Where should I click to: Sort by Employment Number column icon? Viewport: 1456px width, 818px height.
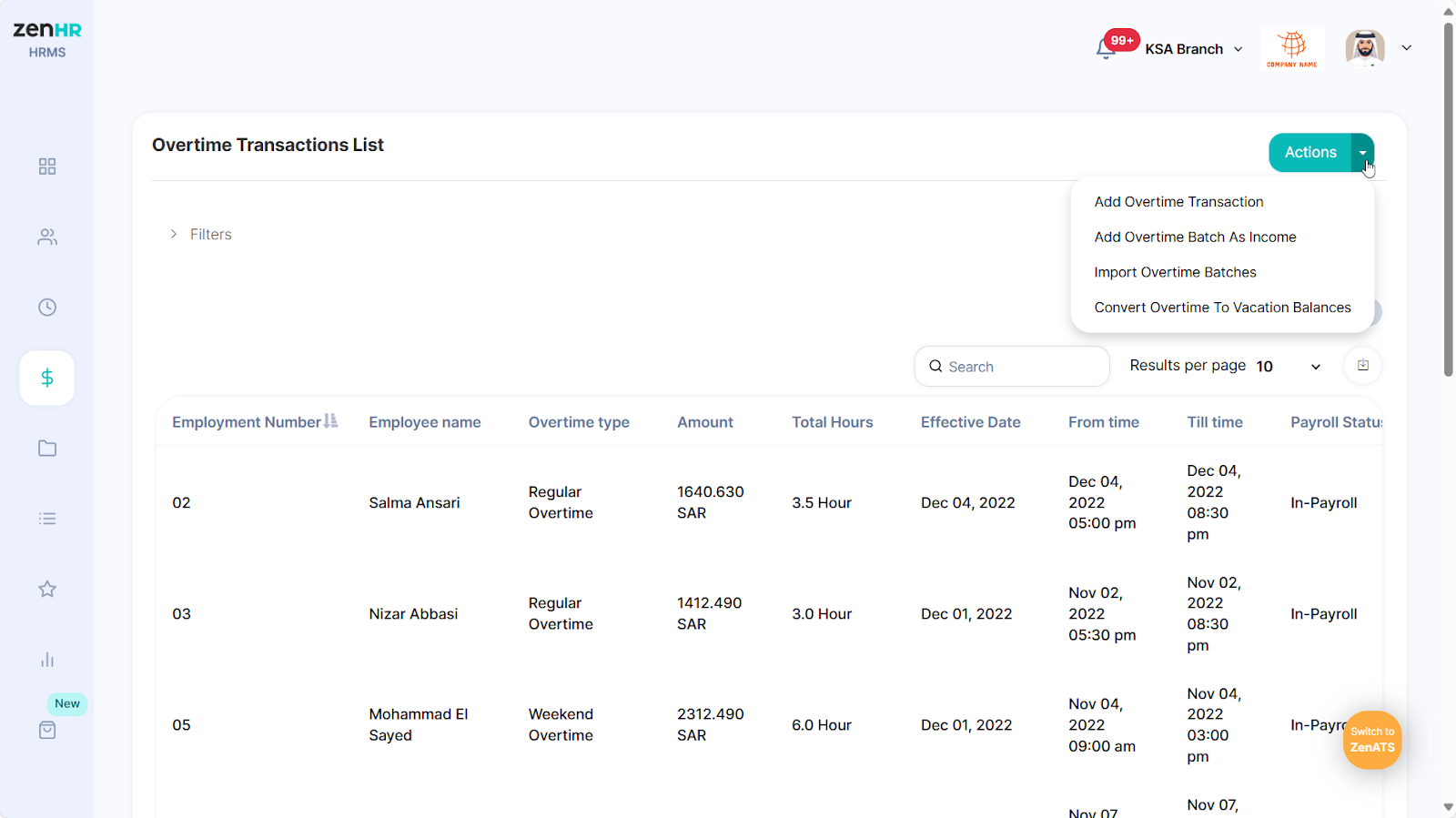[x=330, y=420]
